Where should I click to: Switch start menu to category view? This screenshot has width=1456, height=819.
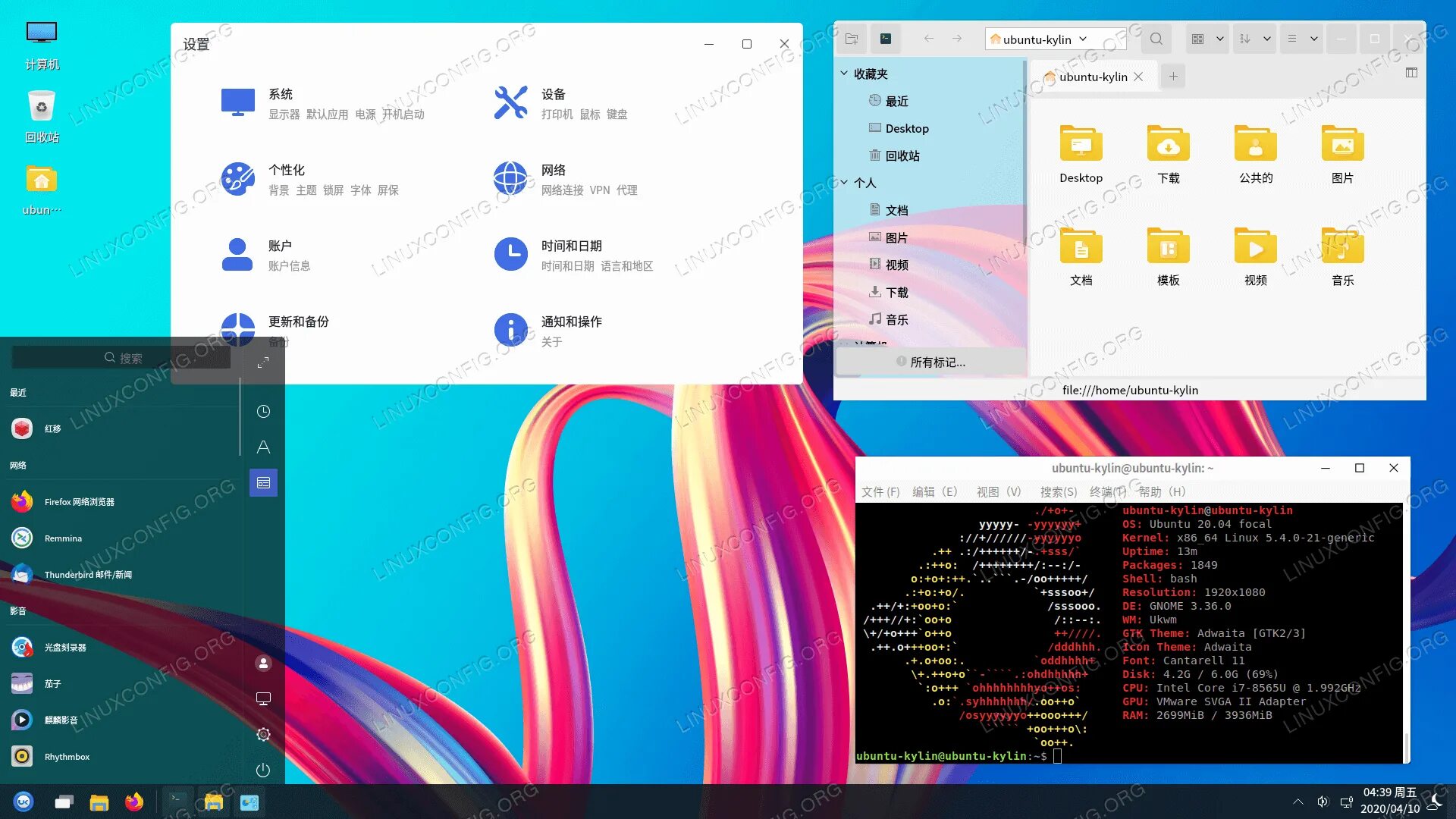point(263,483)
